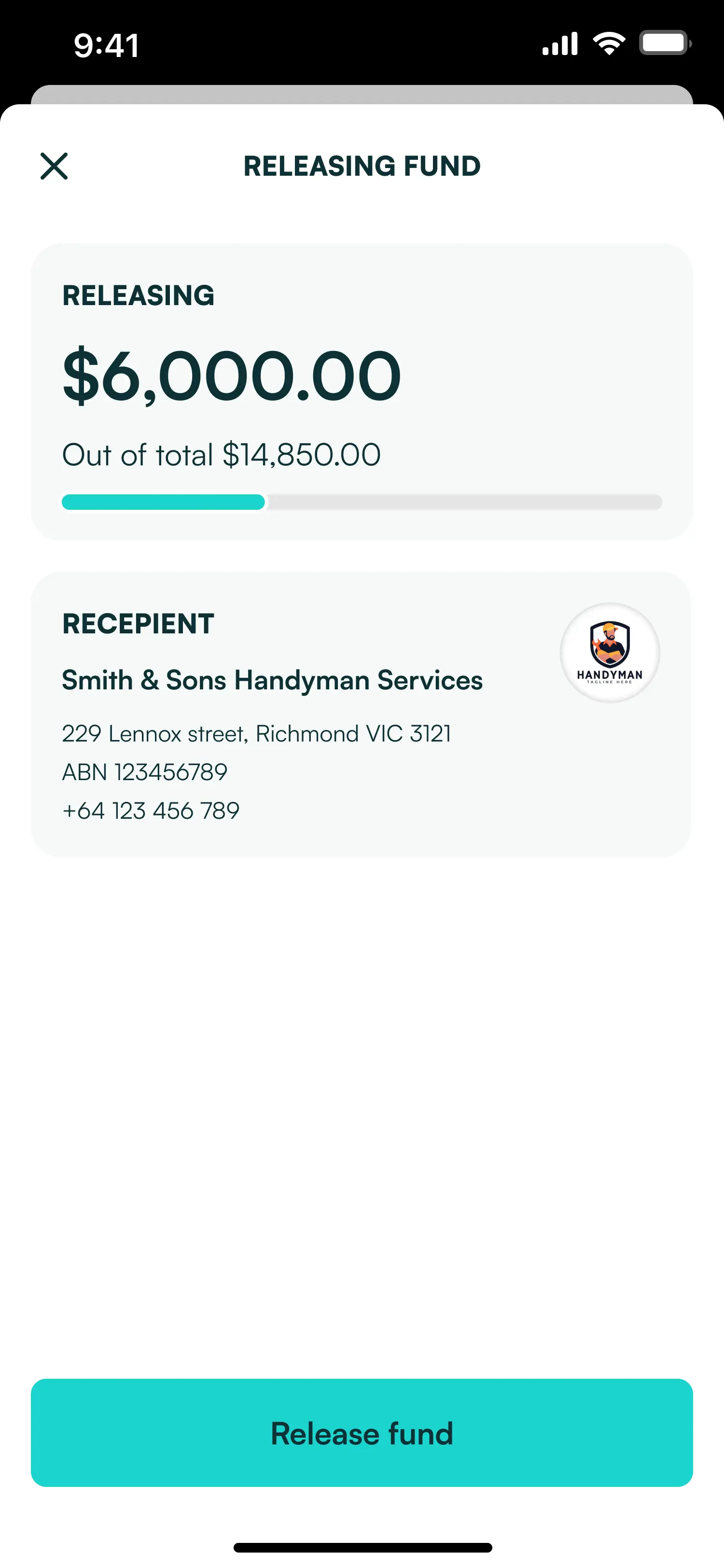Tap the RELEASING FUND header title
The height and width of the screenshot is (1568, 724).
pos(362,166)
